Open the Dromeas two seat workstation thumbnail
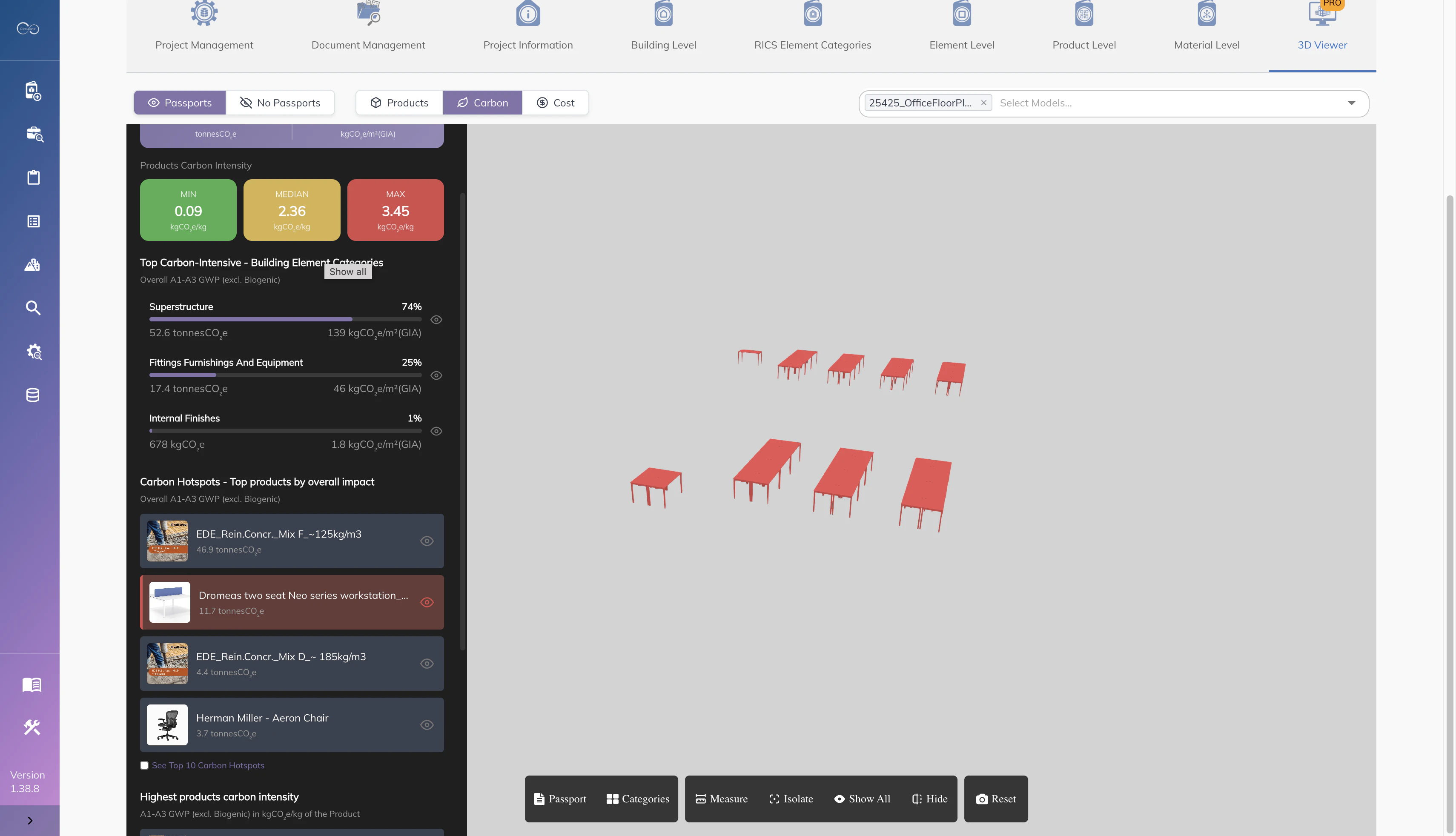 pos(169,602)
